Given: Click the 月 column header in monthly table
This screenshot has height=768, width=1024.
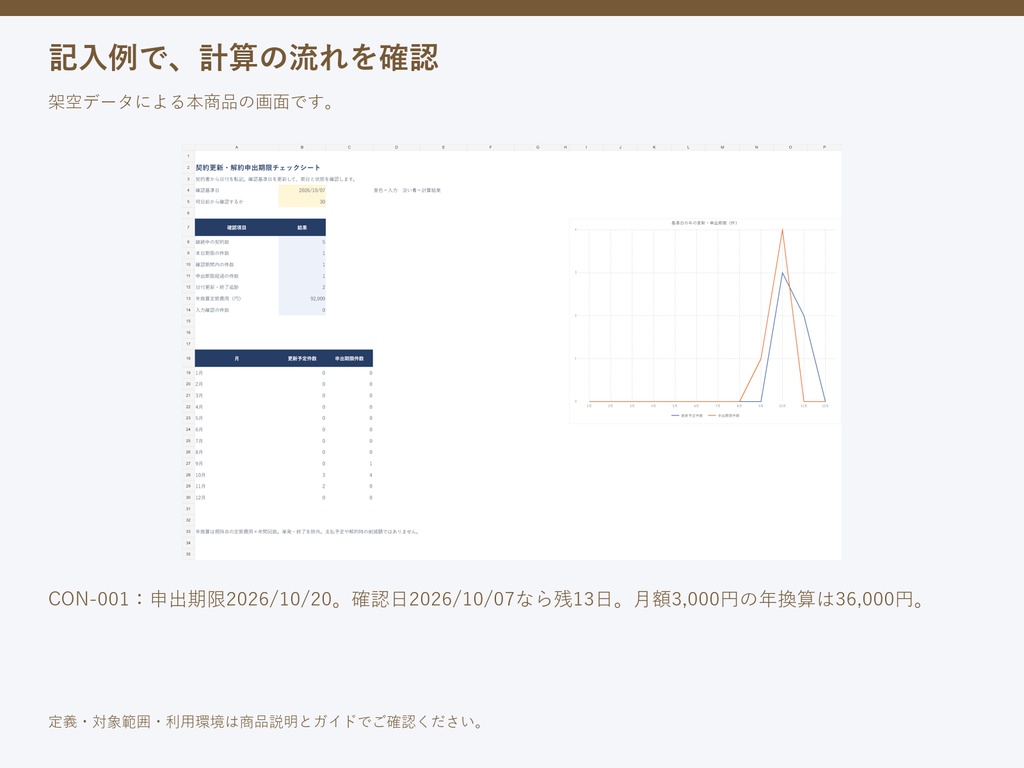Looking at the screenshot, I should tap(236, 358).
